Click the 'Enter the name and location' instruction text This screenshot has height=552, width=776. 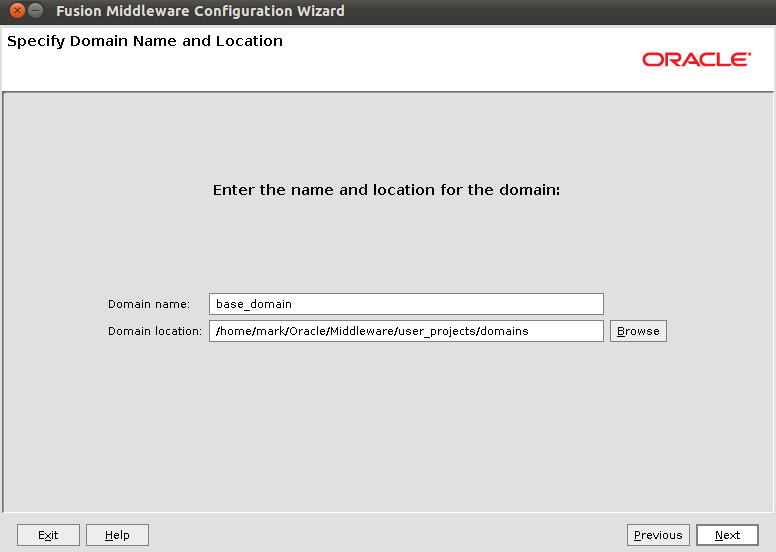tap(386, 189)
